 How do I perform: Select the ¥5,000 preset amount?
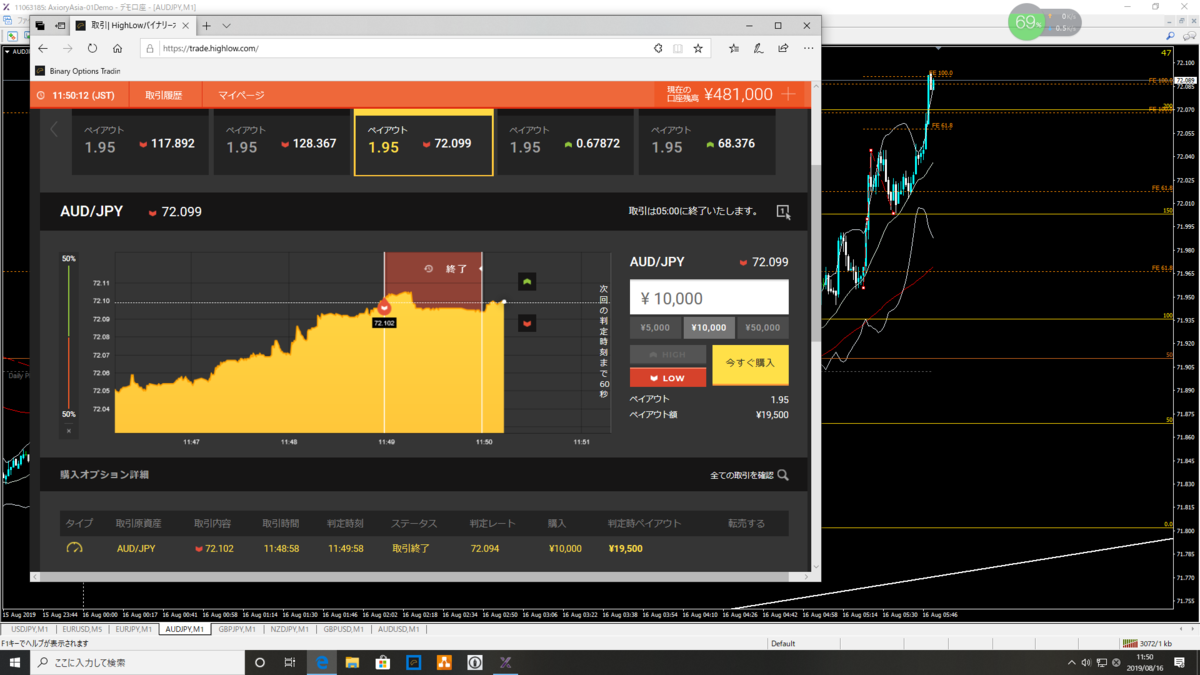[655, 328]
